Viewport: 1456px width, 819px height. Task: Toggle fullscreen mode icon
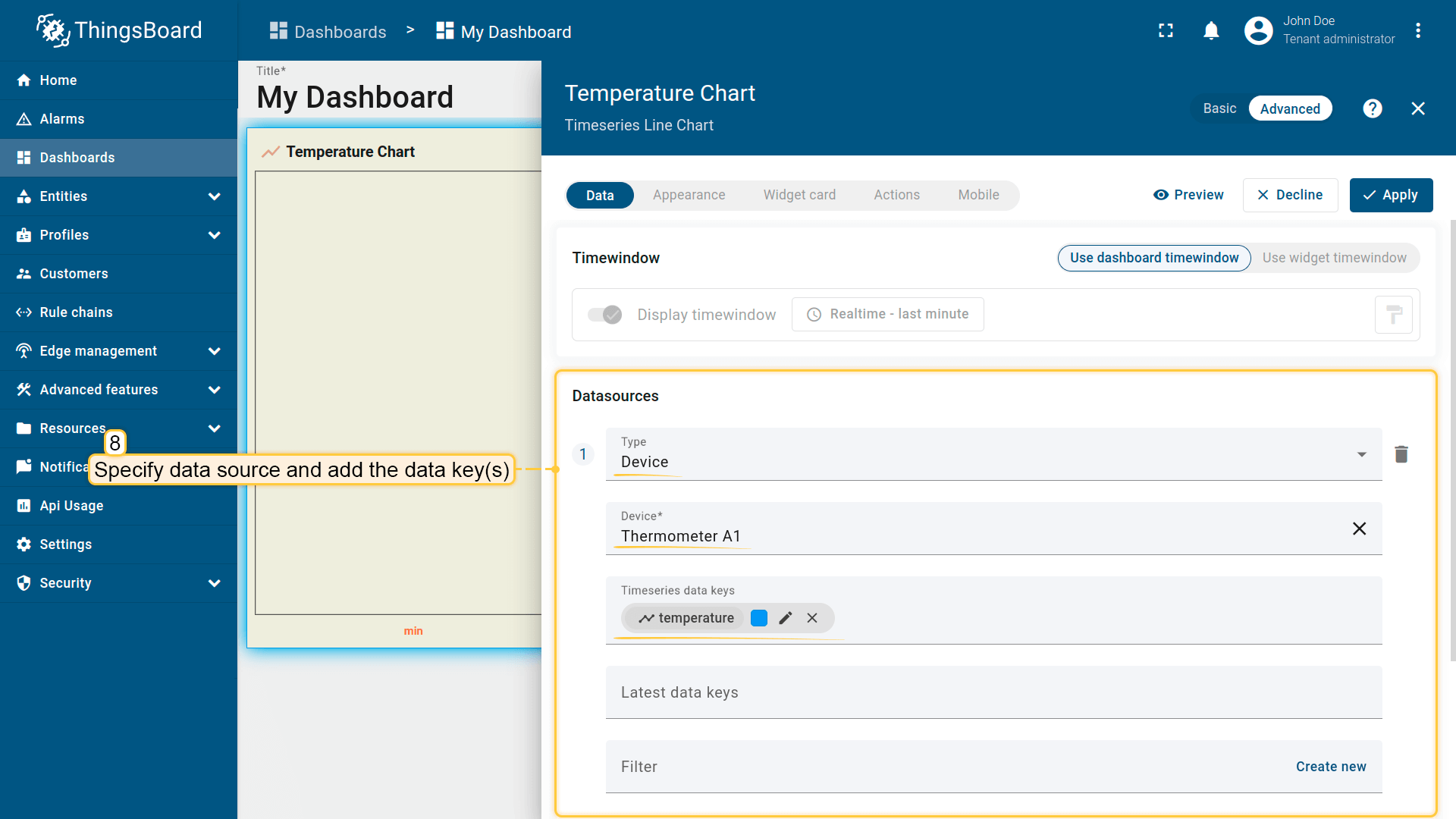(1166, 30)
